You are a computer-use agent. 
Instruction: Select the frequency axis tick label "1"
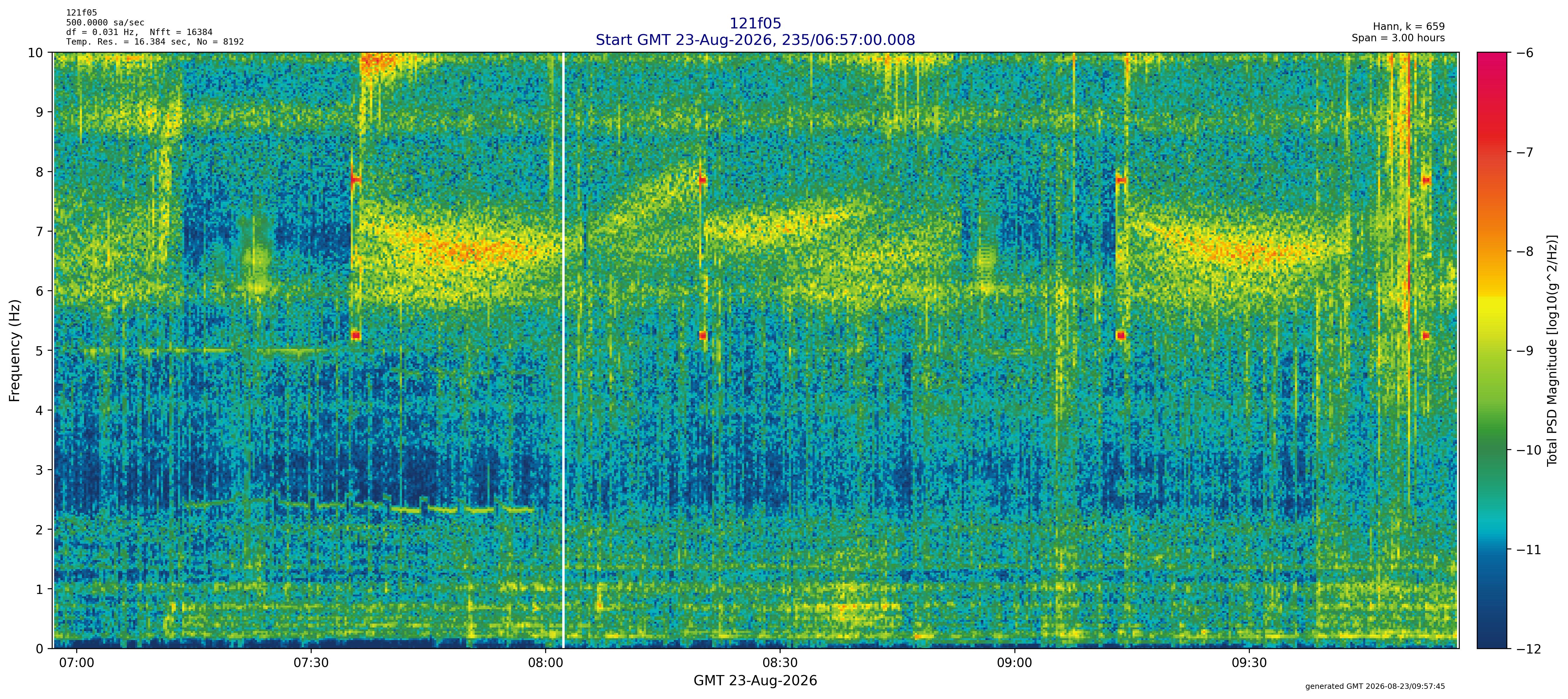tap(39, 590)
